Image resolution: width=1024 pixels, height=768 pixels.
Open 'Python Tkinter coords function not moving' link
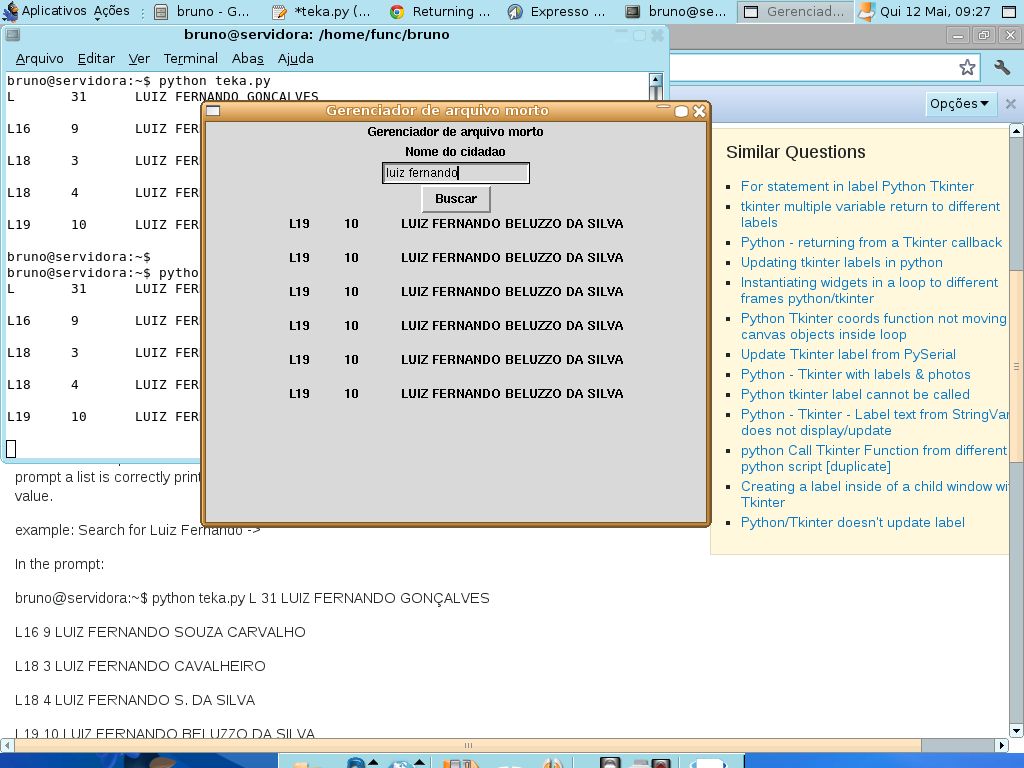tap(873, 326)
